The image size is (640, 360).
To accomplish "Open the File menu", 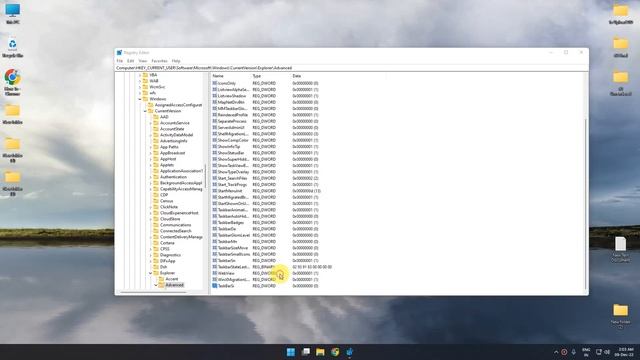I will click(x=120, y=61).
